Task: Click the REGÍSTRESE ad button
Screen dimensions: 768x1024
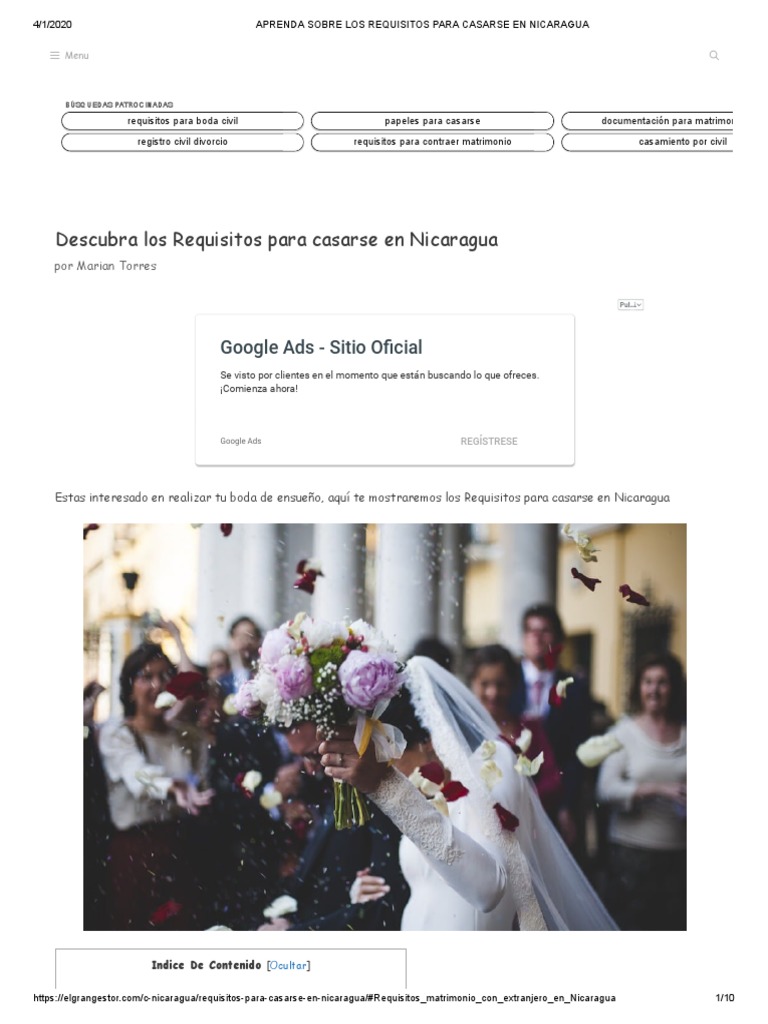Action: point(488,441)
